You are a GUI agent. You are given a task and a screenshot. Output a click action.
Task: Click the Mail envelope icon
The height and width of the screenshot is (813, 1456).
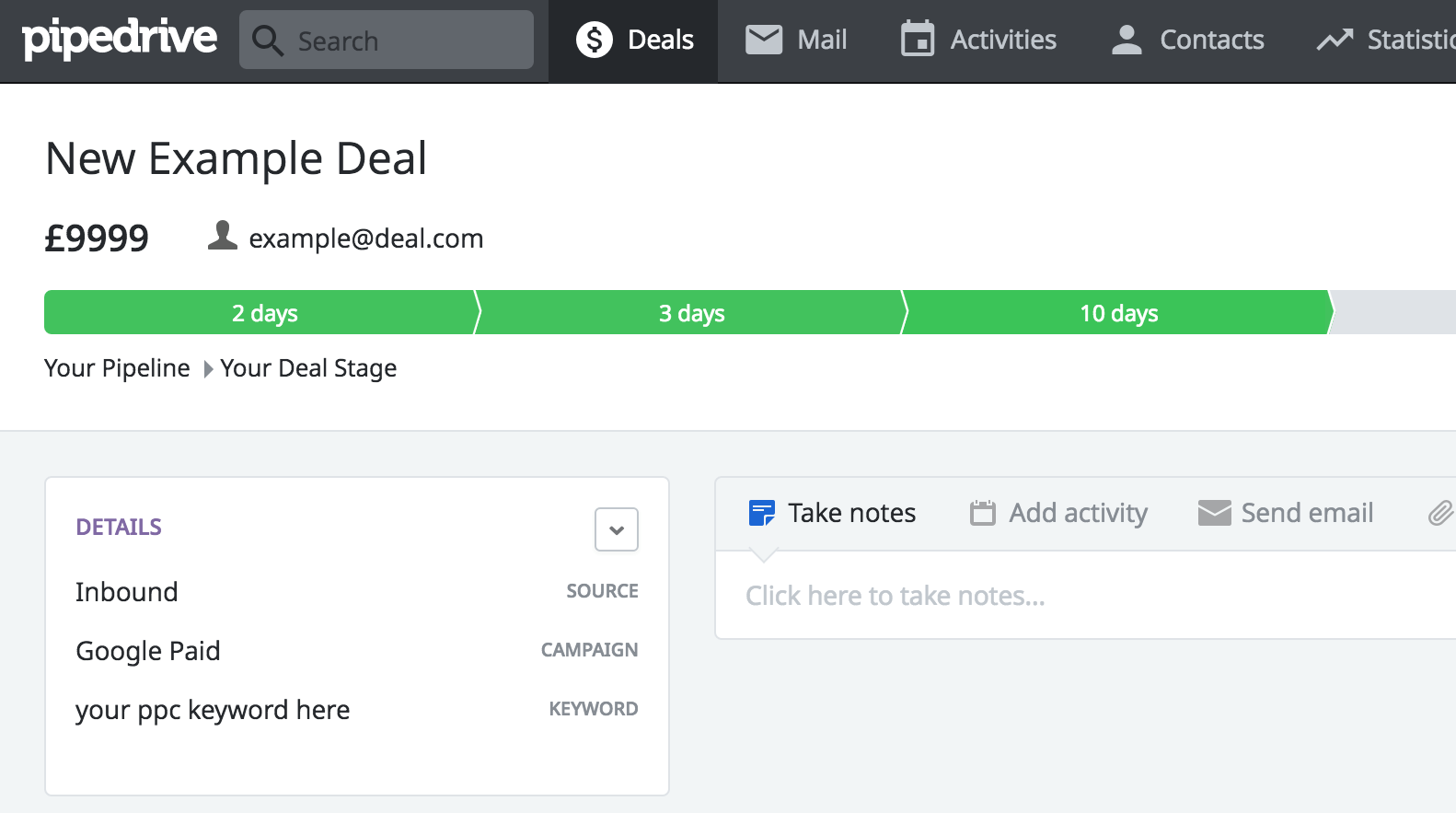764,40
